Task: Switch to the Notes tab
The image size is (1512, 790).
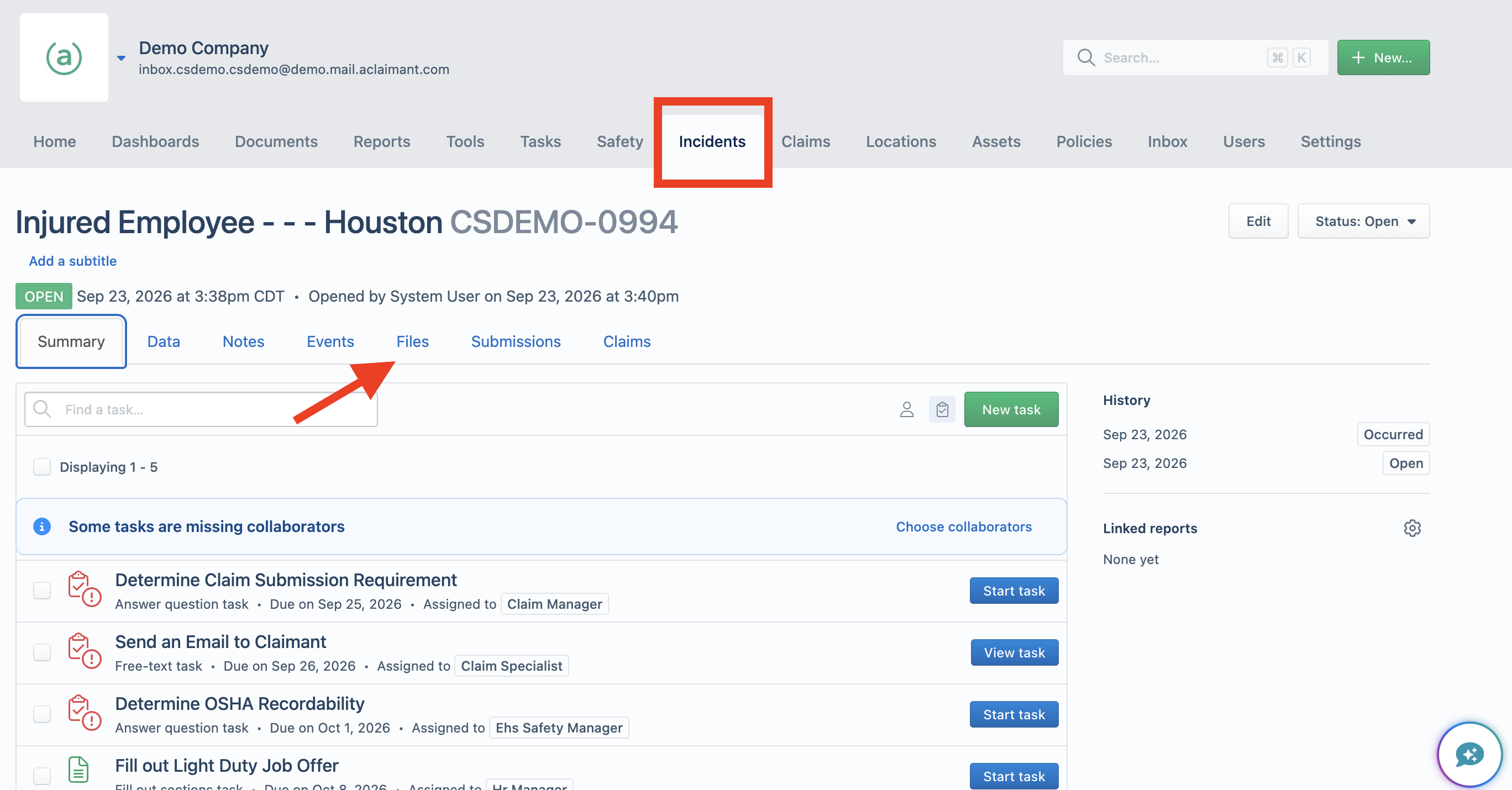Action: pyautogui.click(x=244, y=341)
